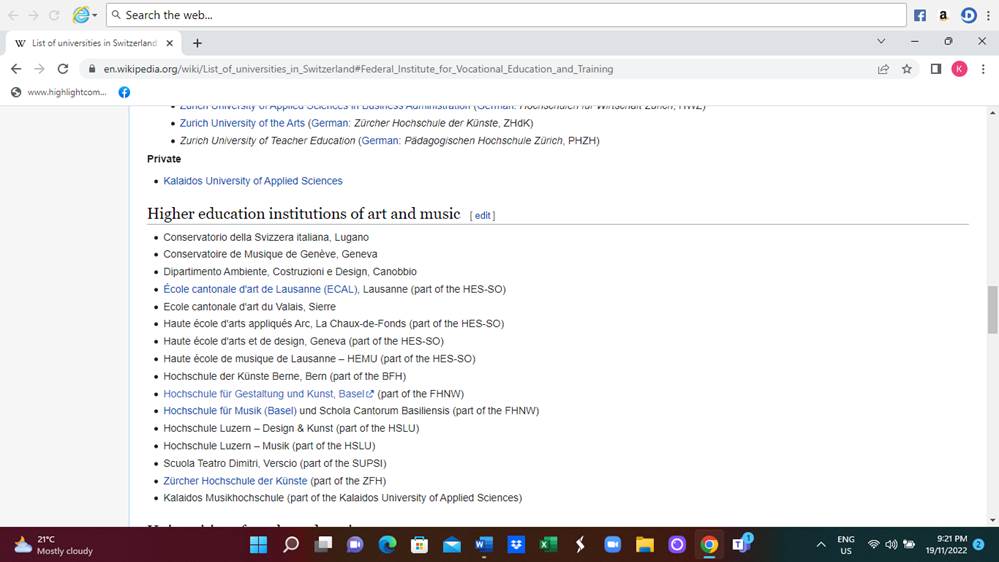
Task: Open Kalaidos University of Applied Sciences link
Action: pyautogui.click(x=253, y=181)
